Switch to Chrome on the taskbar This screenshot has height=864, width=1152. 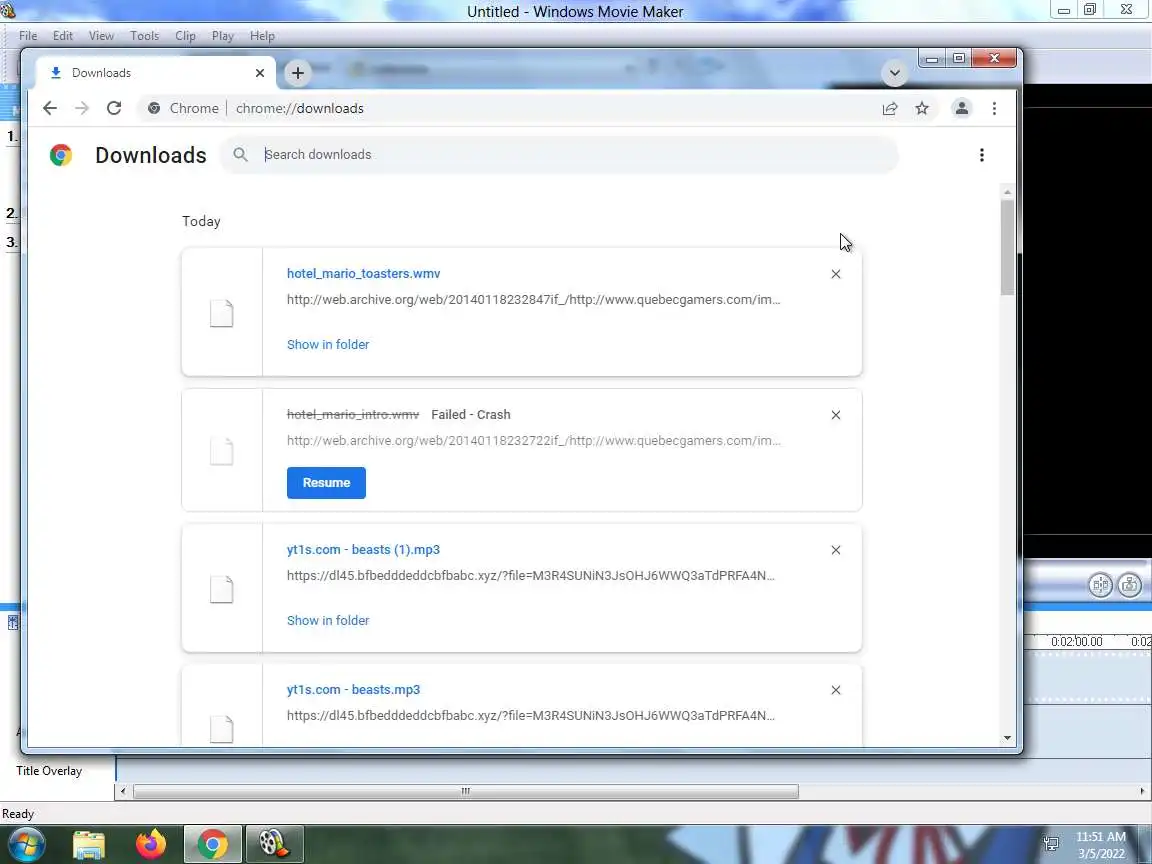coord(212,844)
